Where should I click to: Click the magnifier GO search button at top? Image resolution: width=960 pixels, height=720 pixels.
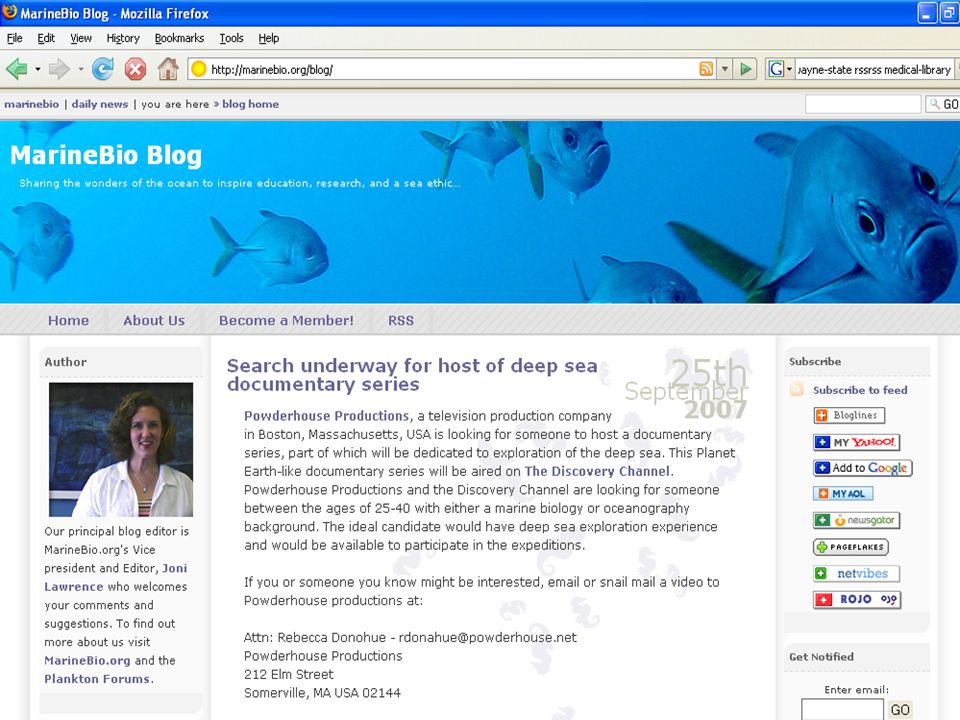[x=942, y=105]
